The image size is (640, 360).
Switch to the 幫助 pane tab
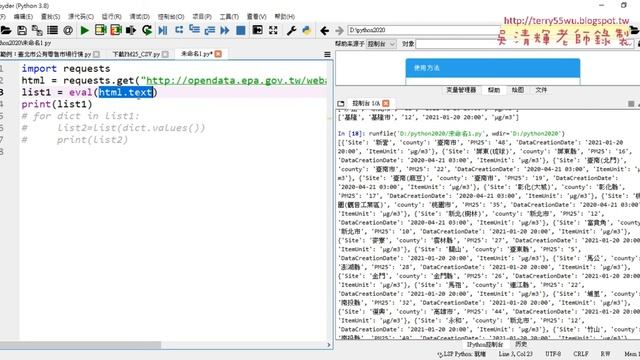tap(493, 90)
